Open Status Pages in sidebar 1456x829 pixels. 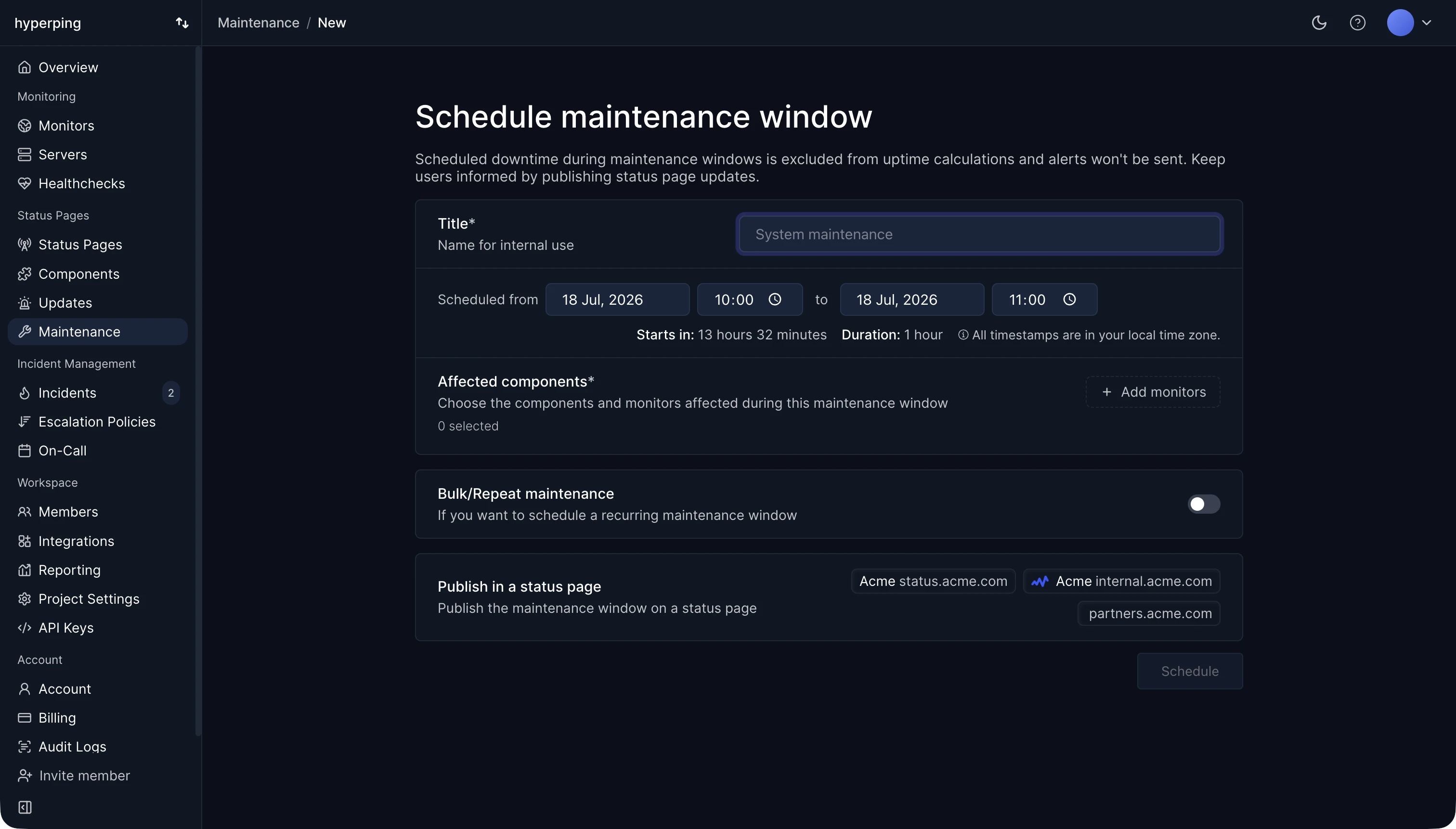pyautogui.click(x=98, y=244)
